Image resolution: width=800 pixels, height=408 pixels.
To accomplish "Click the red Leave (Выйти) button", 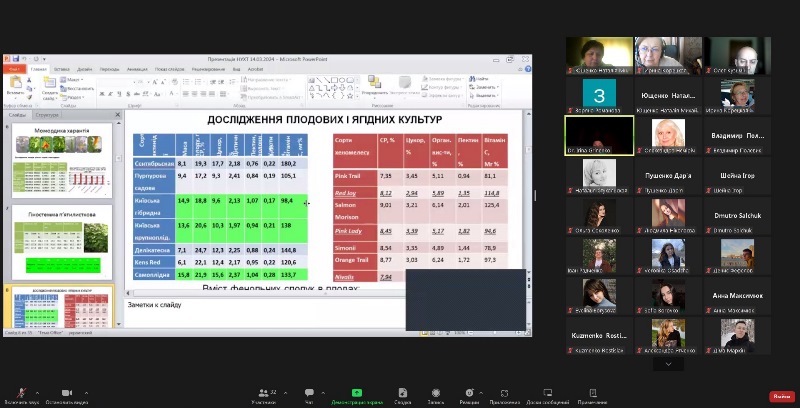I will 782,396.
